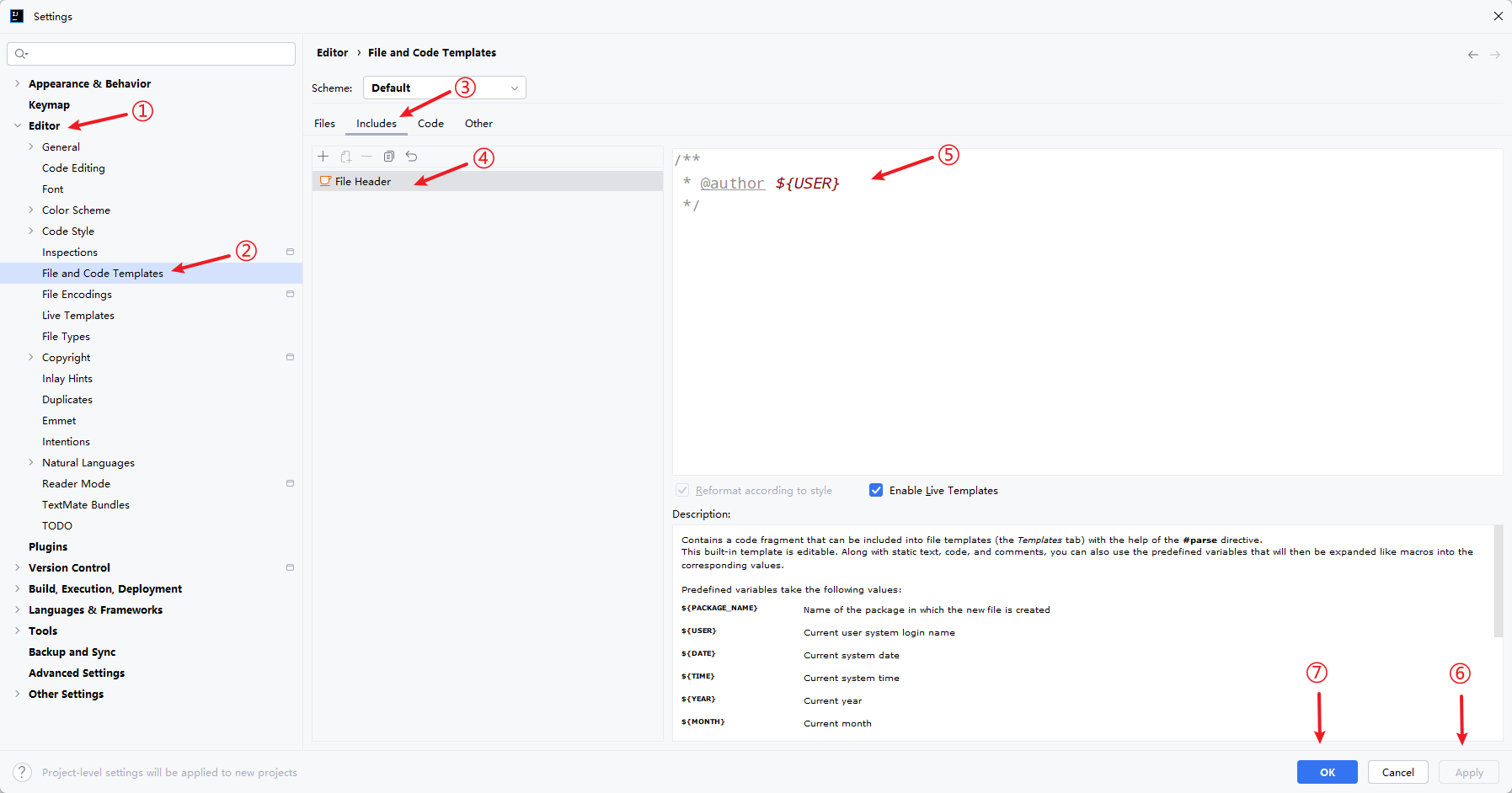Click the Editor breadcrumb link
The height and width of the screenshot is (793, 1512).
tap(332, 52)
